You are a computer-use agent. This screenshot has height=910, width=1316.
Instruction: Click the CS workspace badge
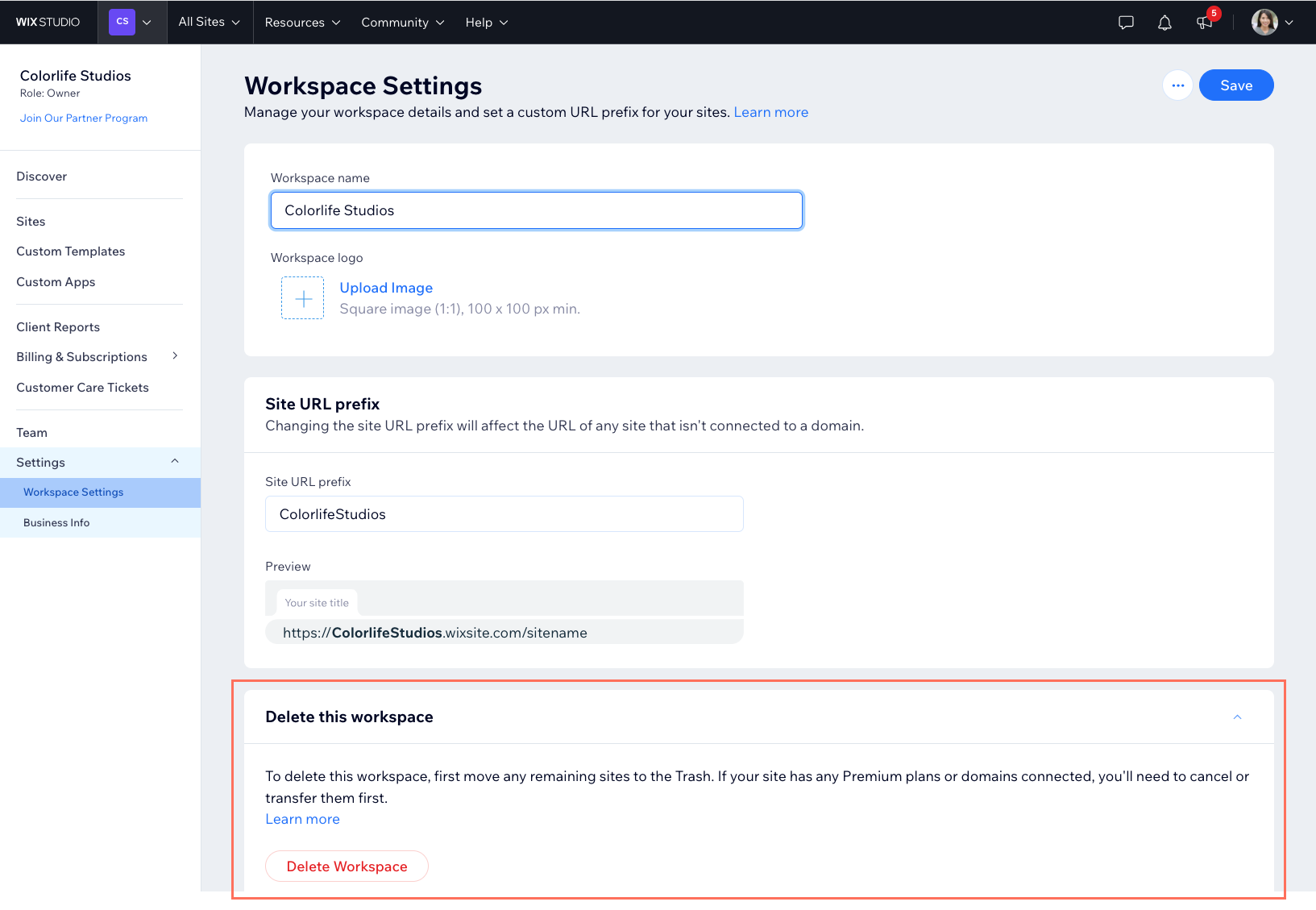coord(122,22)
